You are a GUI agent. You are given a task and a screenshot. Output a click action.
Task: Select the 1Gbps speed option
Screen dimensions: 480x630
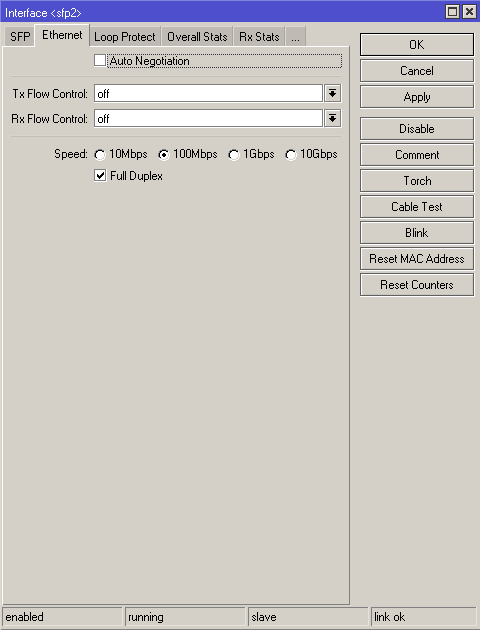(x=234, y=155)
